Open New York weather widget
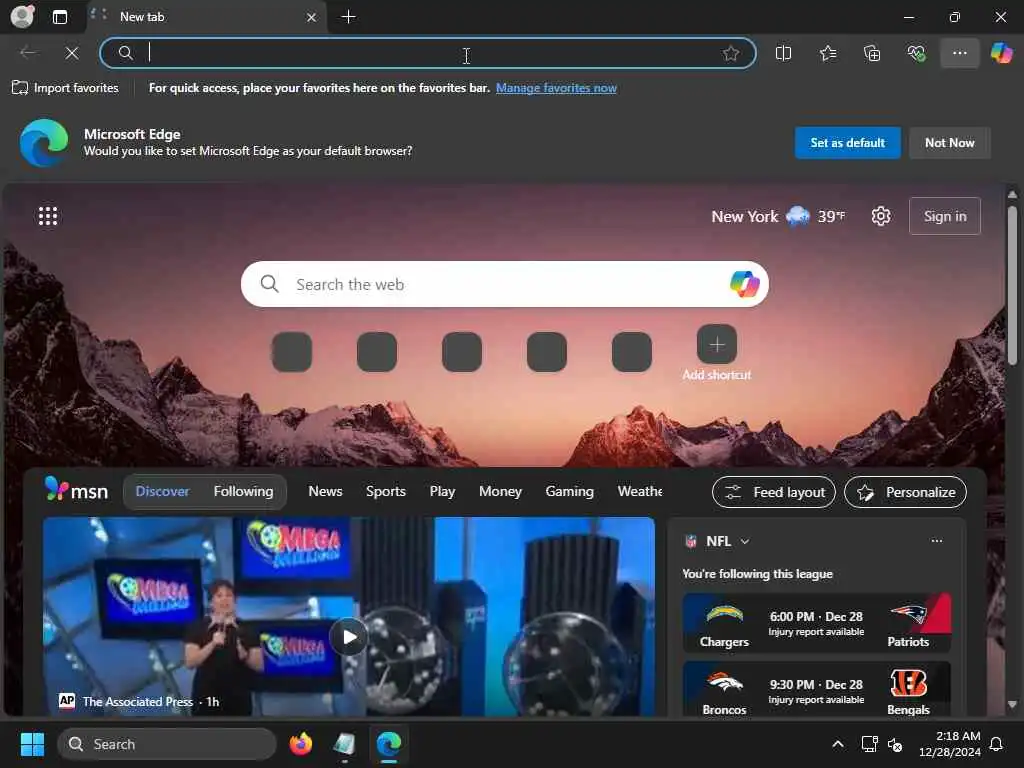 [x=778, y=216]
